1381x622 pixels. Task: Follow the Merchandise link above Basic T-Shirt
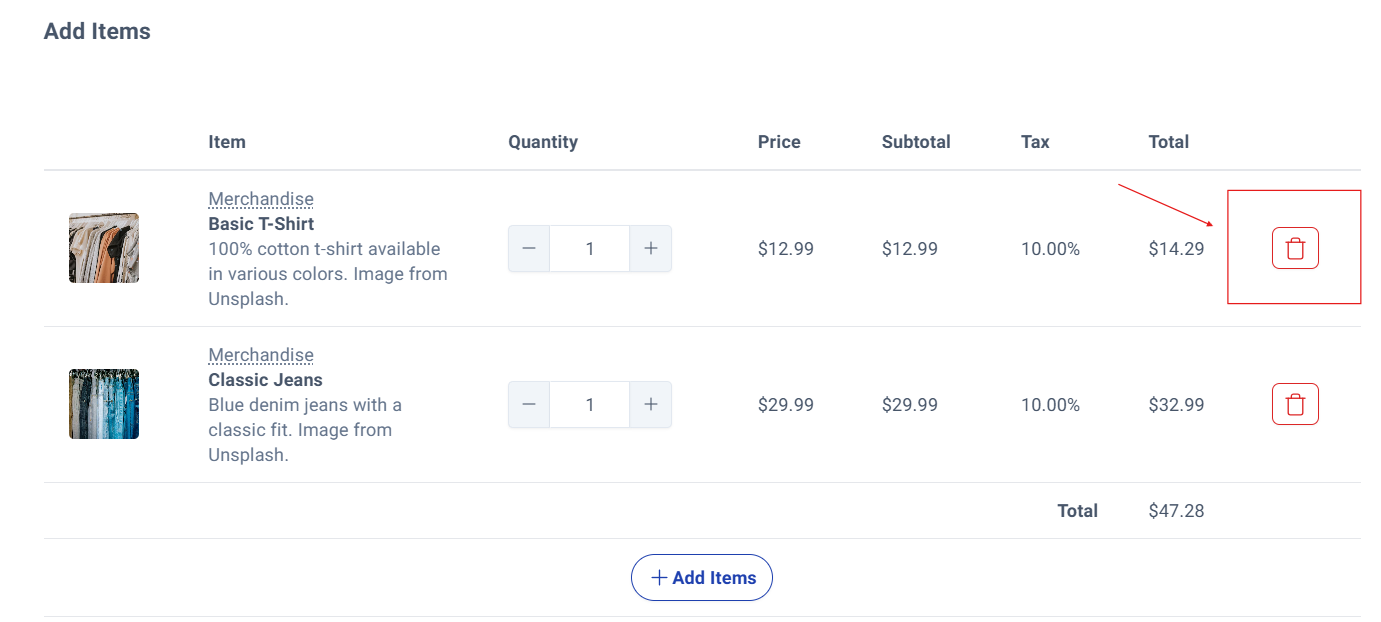tap(261, 199)
